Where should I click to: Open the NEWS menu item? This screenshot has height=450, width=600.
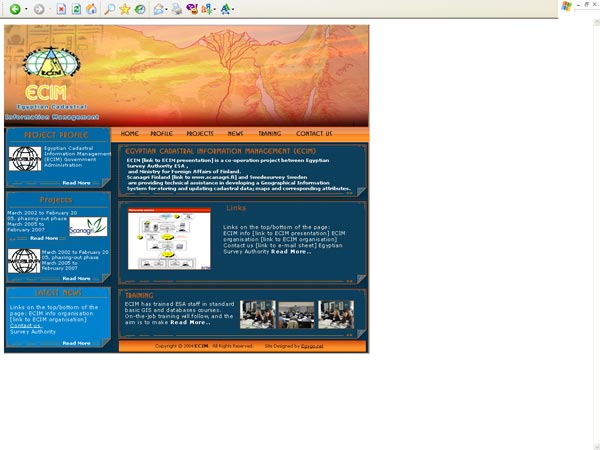coord(235,134)
